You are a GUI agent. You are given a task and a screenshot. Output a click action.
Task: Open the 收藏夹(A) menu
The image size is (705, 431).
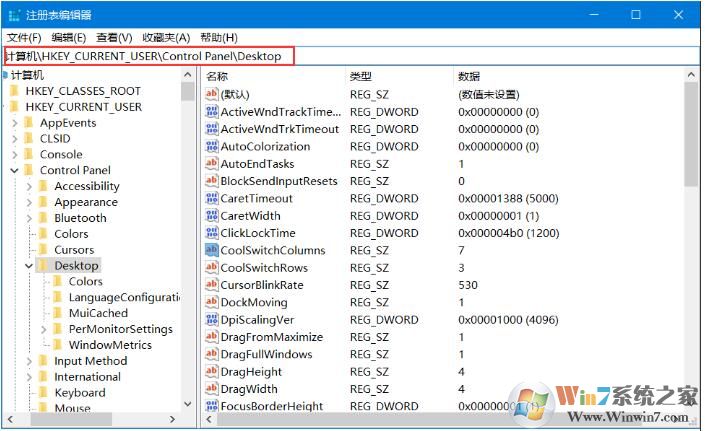[164, 37]
